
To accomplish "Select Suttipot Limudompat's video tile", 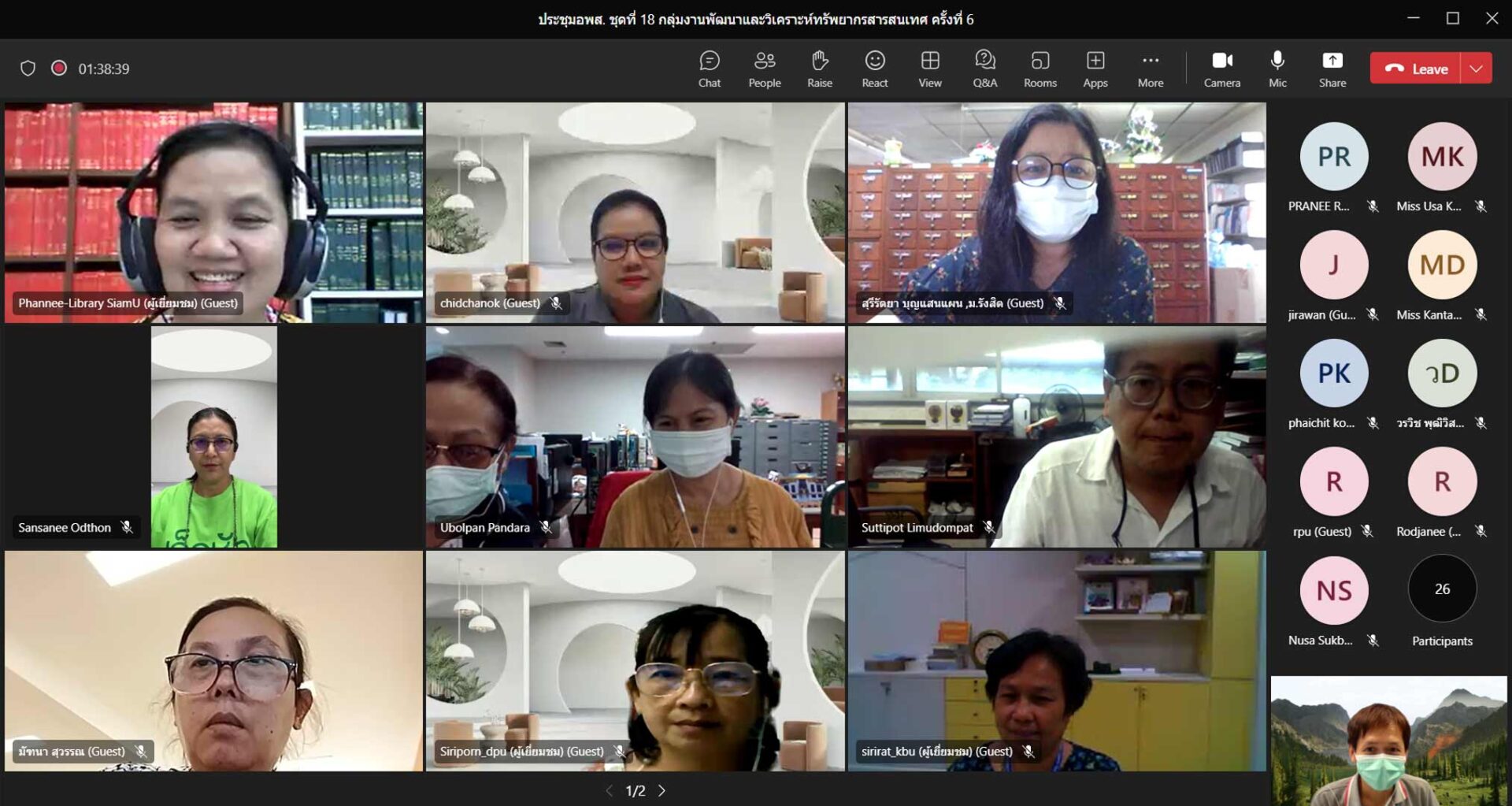I will click(1056, 437).
